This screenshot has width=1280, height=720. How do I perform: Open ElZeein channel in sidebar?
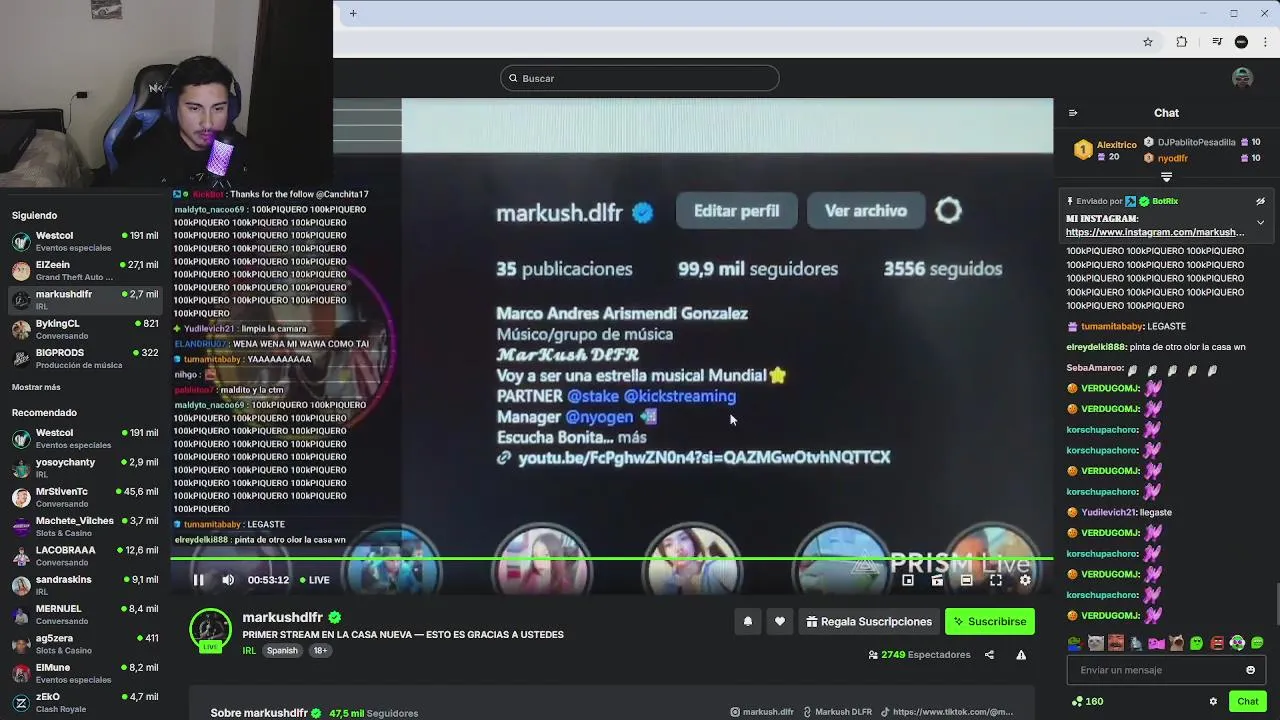(x=85, y=270)
